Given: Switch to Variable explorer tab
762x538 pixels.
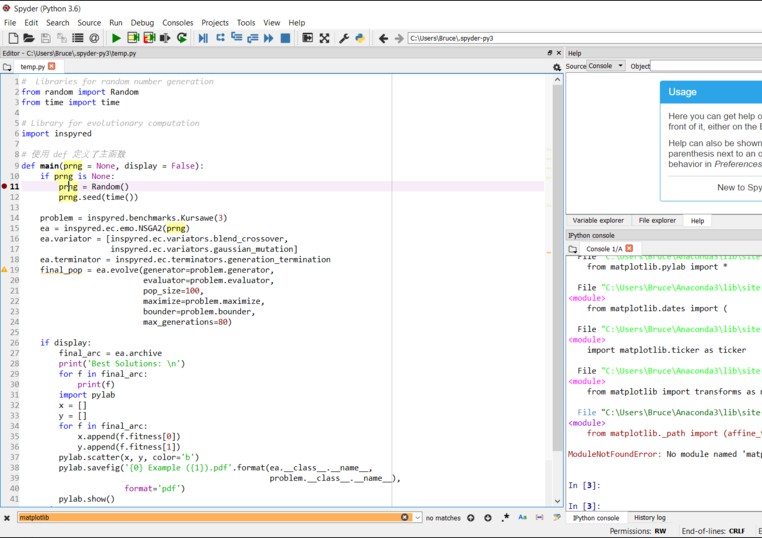Looking at the screenshot, I should (x=598, y=220).
